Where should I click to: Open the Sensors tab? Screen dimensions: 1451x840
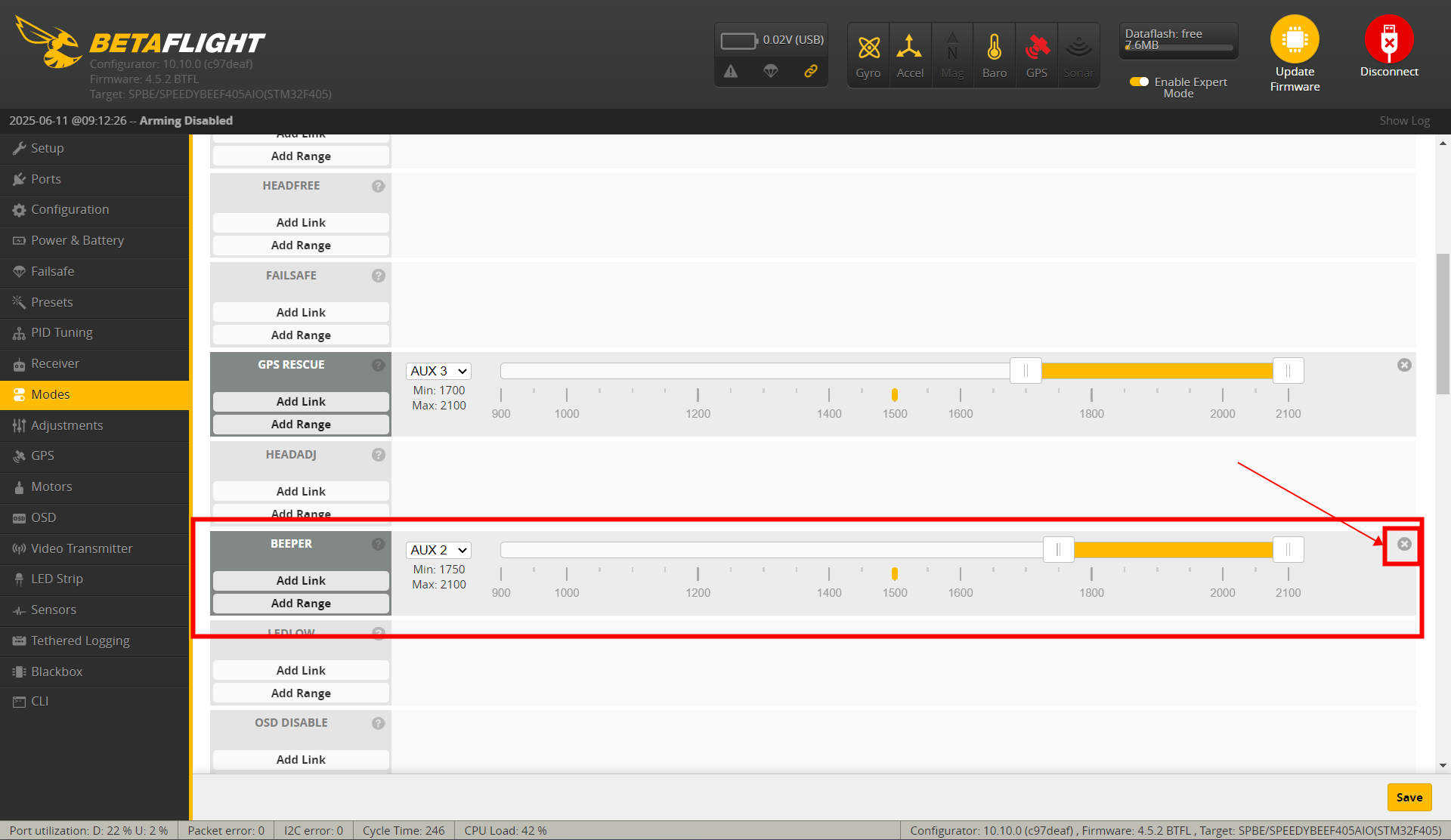(94, 610)
